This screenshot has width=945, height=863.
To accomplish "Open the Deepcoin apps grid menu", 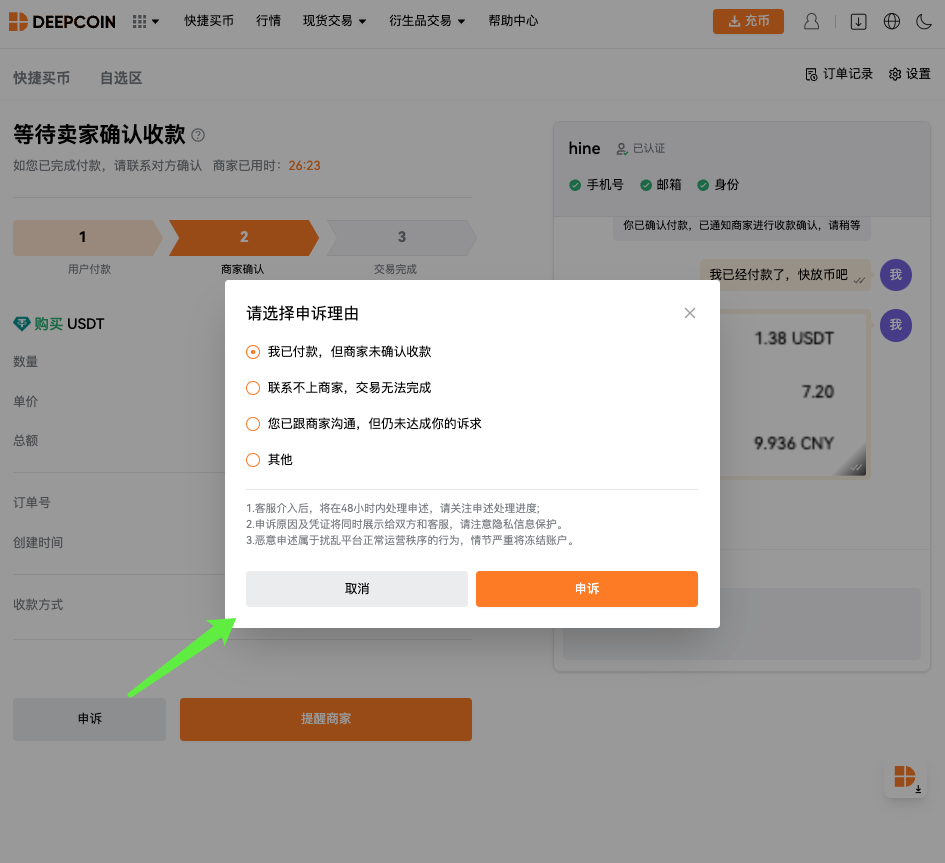I will click(140, 21).
